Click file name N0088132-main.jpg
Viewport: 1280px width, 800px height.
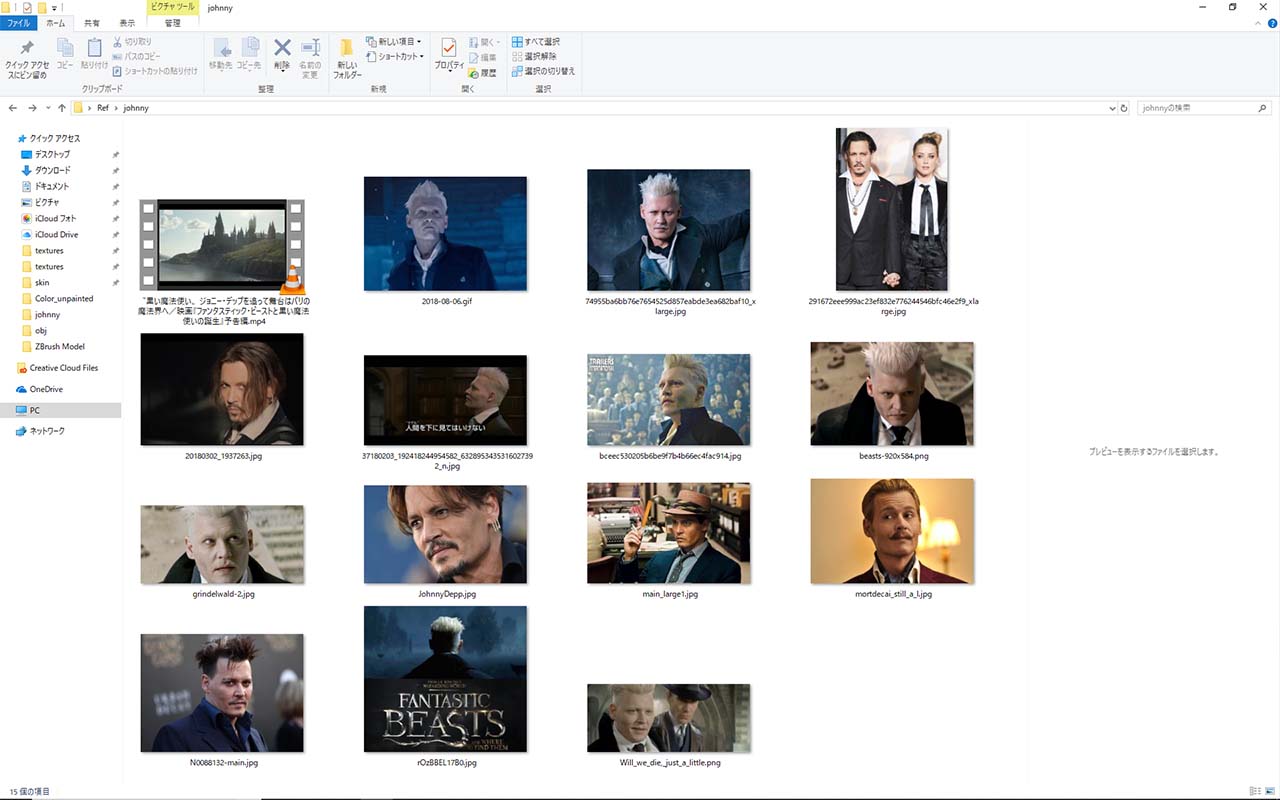tap(223, 762)
